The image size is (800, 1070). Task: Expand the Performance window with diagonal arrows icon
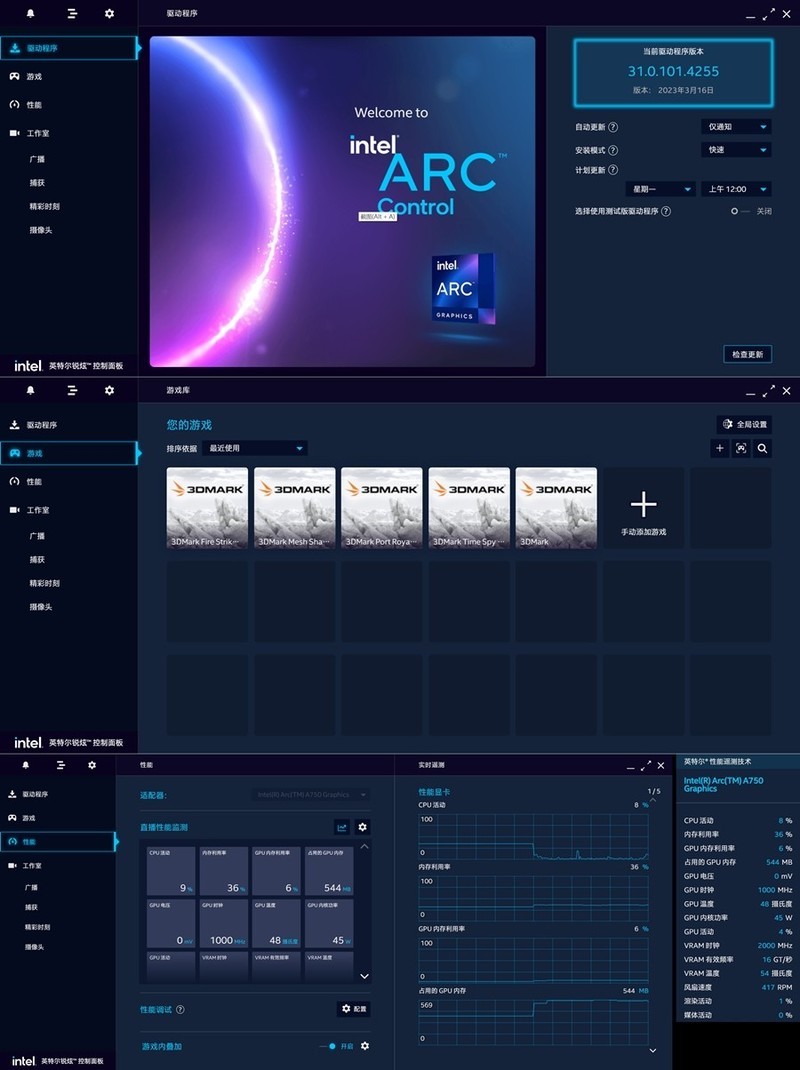pyautogui.click(x=646, y=766)
